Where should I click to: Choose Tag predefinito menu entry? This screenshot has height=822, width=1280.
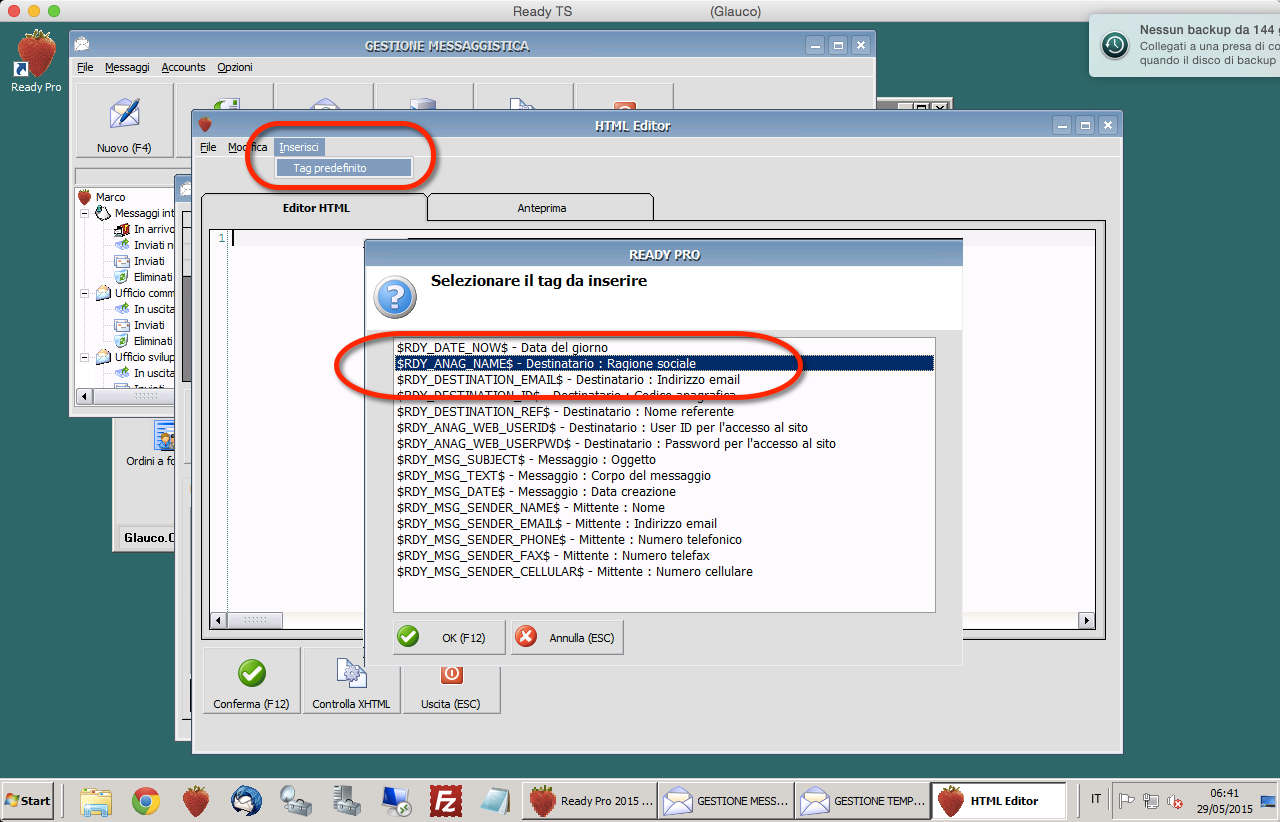coord(344,168)
